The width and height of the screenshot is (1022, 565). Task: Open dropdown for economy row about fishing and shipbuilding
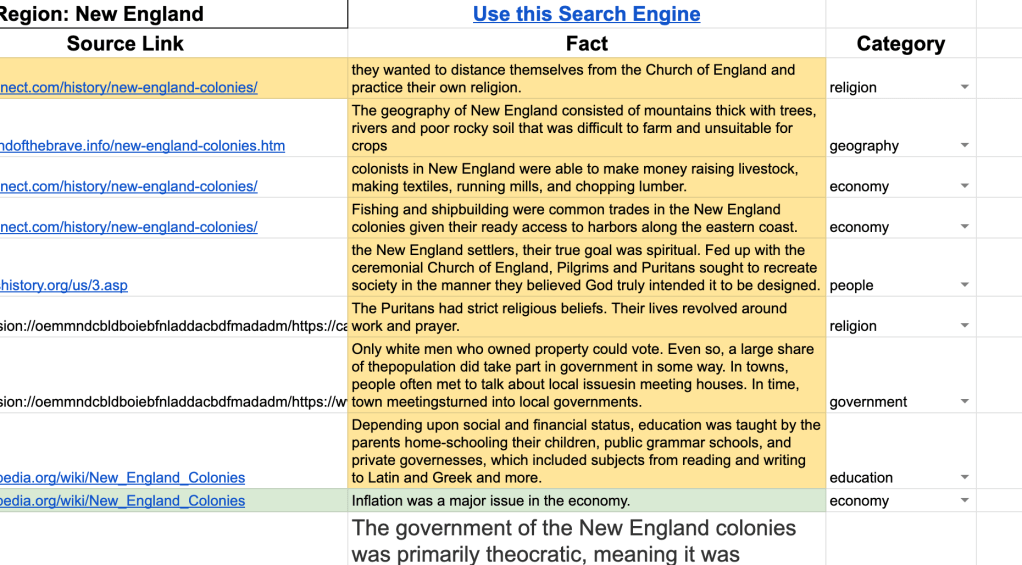(x=964, y=228)
